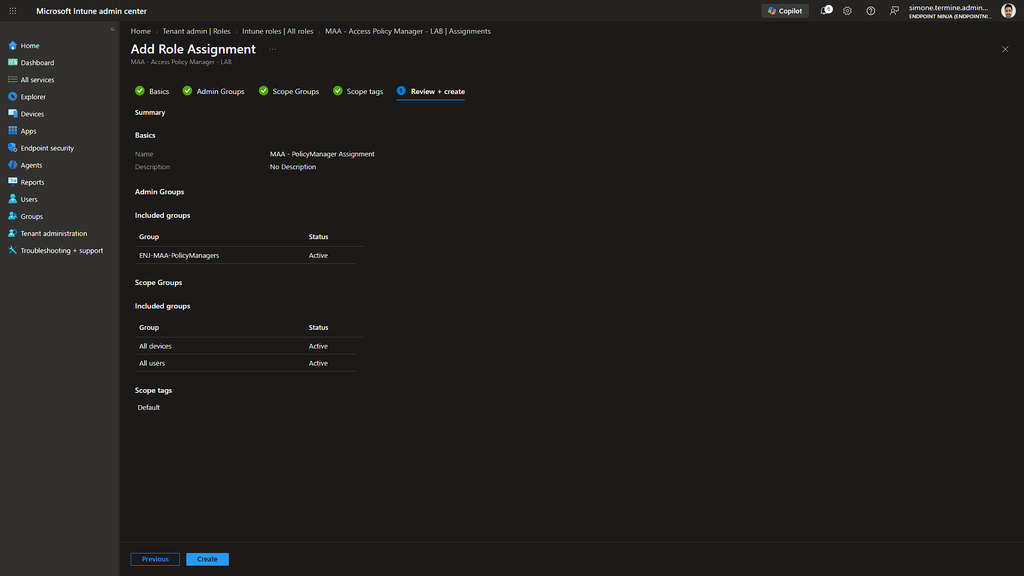
Task: Close the Add Role Assignment pane
Action: click(1005, 49)
